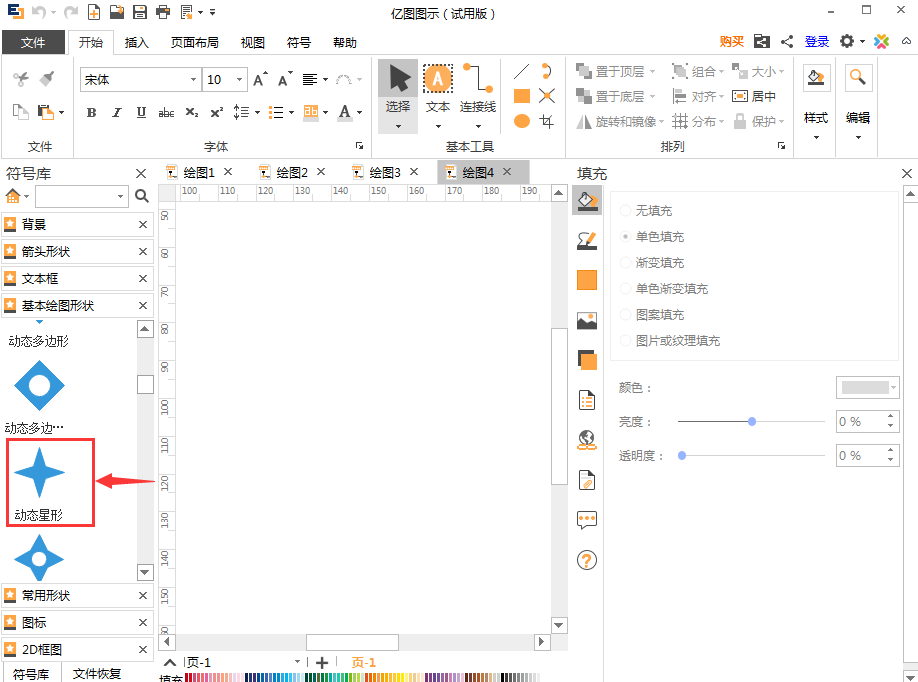Open the 对齐 alignment dropdown
This screenshot has width=918, height=682.
coord(708,95)
